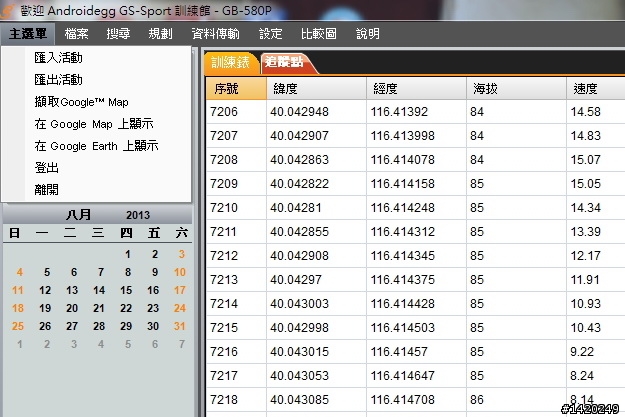Select row with 序號 7206
Viewport: 625px width, 417px height.
click(x=415, y=112)
